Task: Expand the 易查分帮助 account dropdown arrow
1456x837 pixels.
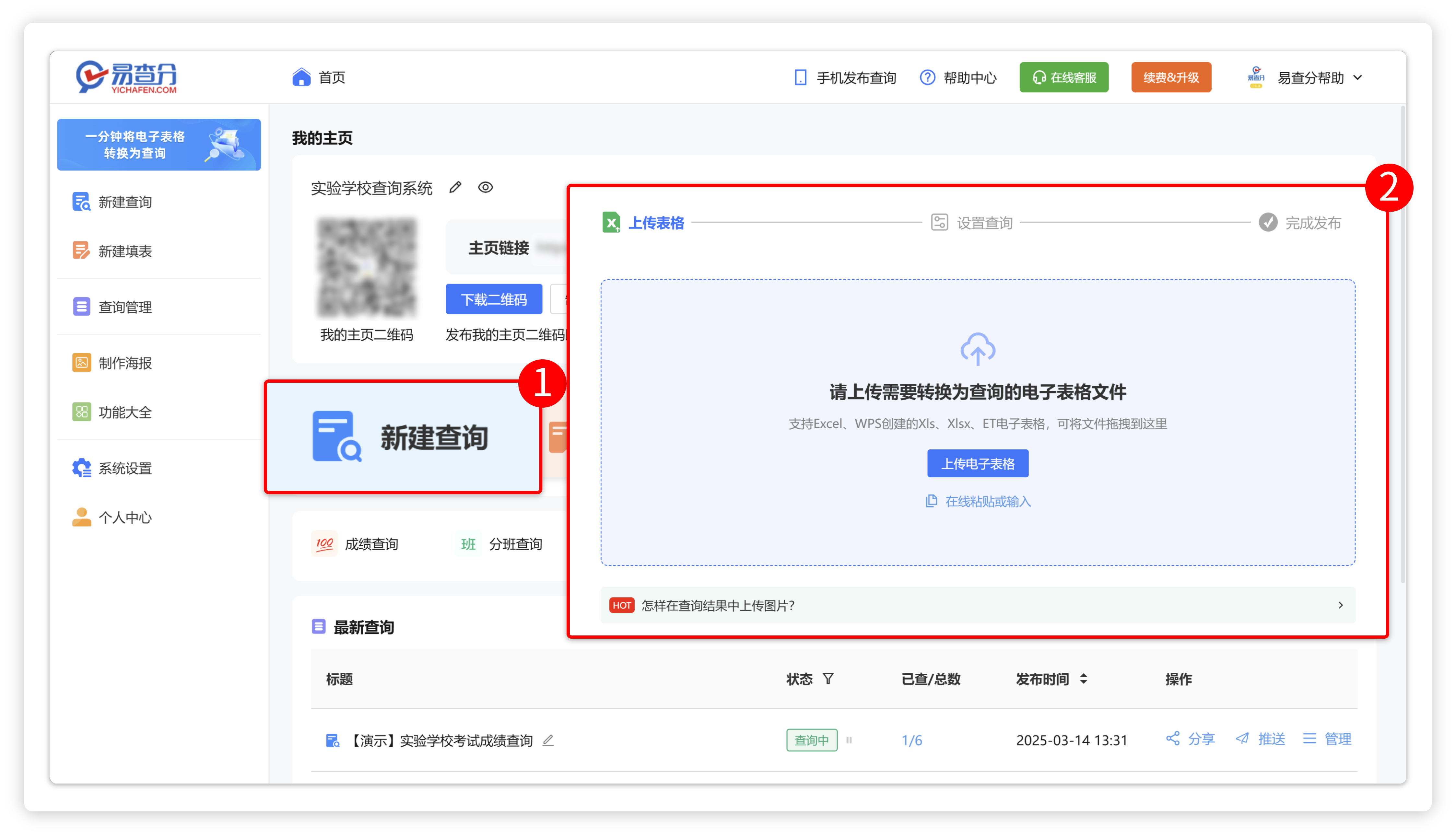Action: coord(1358,77)
